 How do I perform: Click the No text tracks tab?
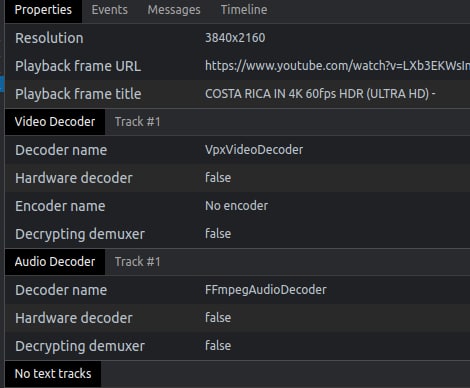(x=53, y=374)
